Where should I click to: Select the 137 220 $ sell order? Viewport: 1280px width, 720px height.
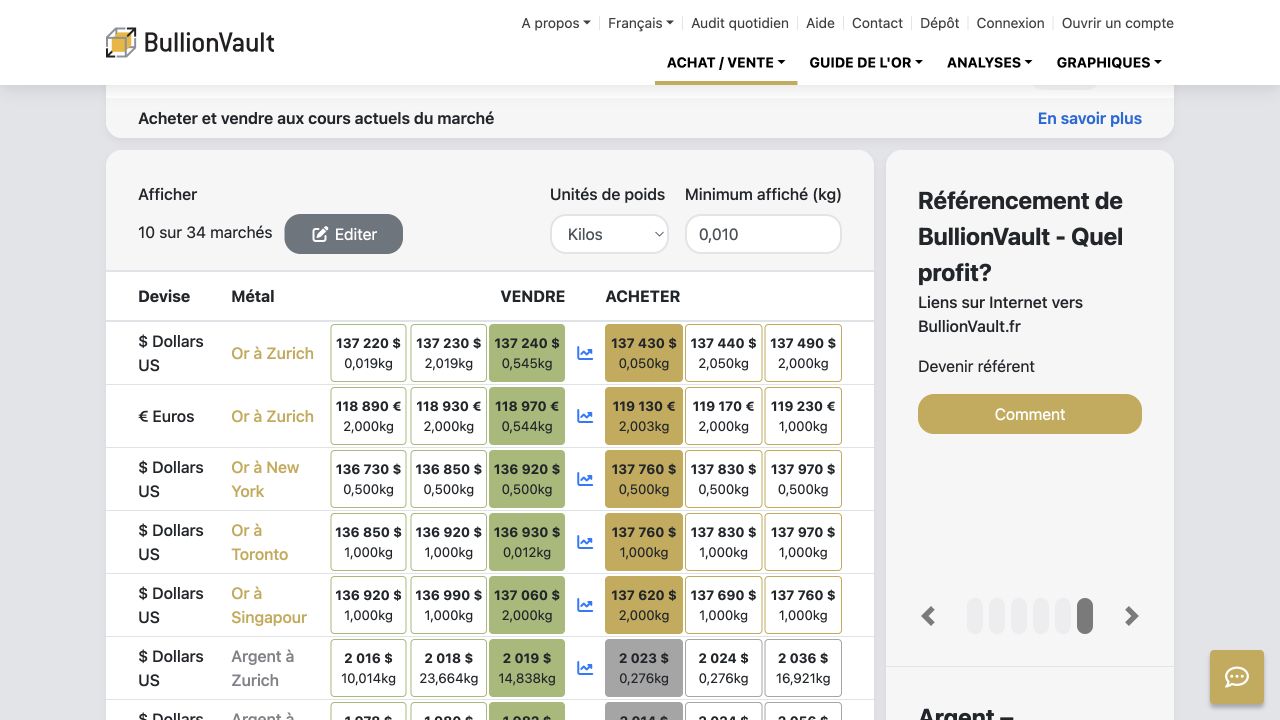coord(368,353)
